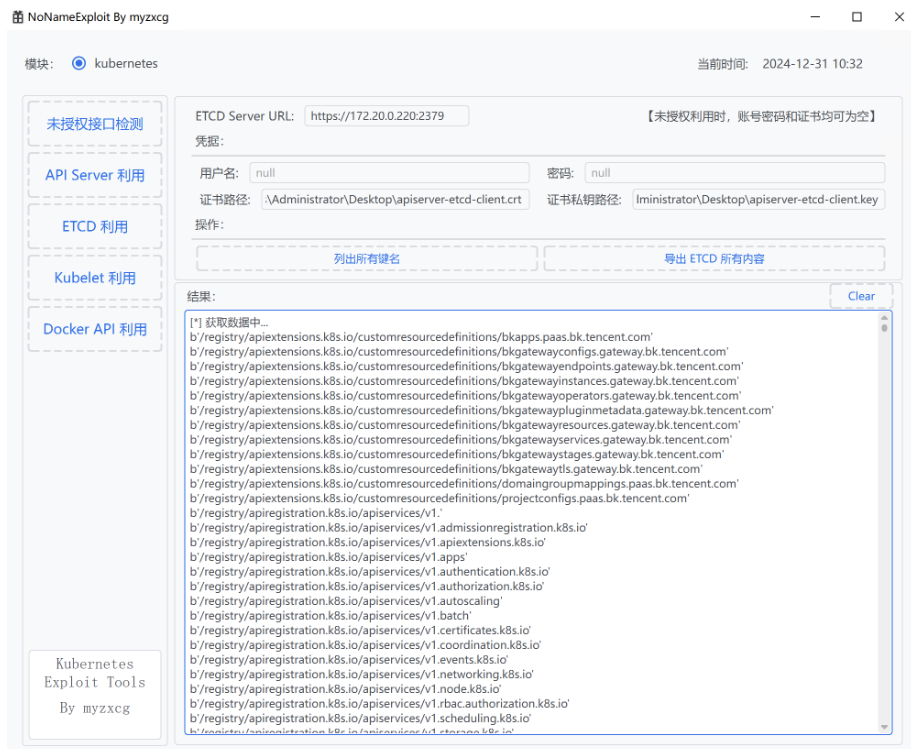
Task: Select the bkgatewaystages.gateway.bk.tencent.com line
Action: point(457,454)
